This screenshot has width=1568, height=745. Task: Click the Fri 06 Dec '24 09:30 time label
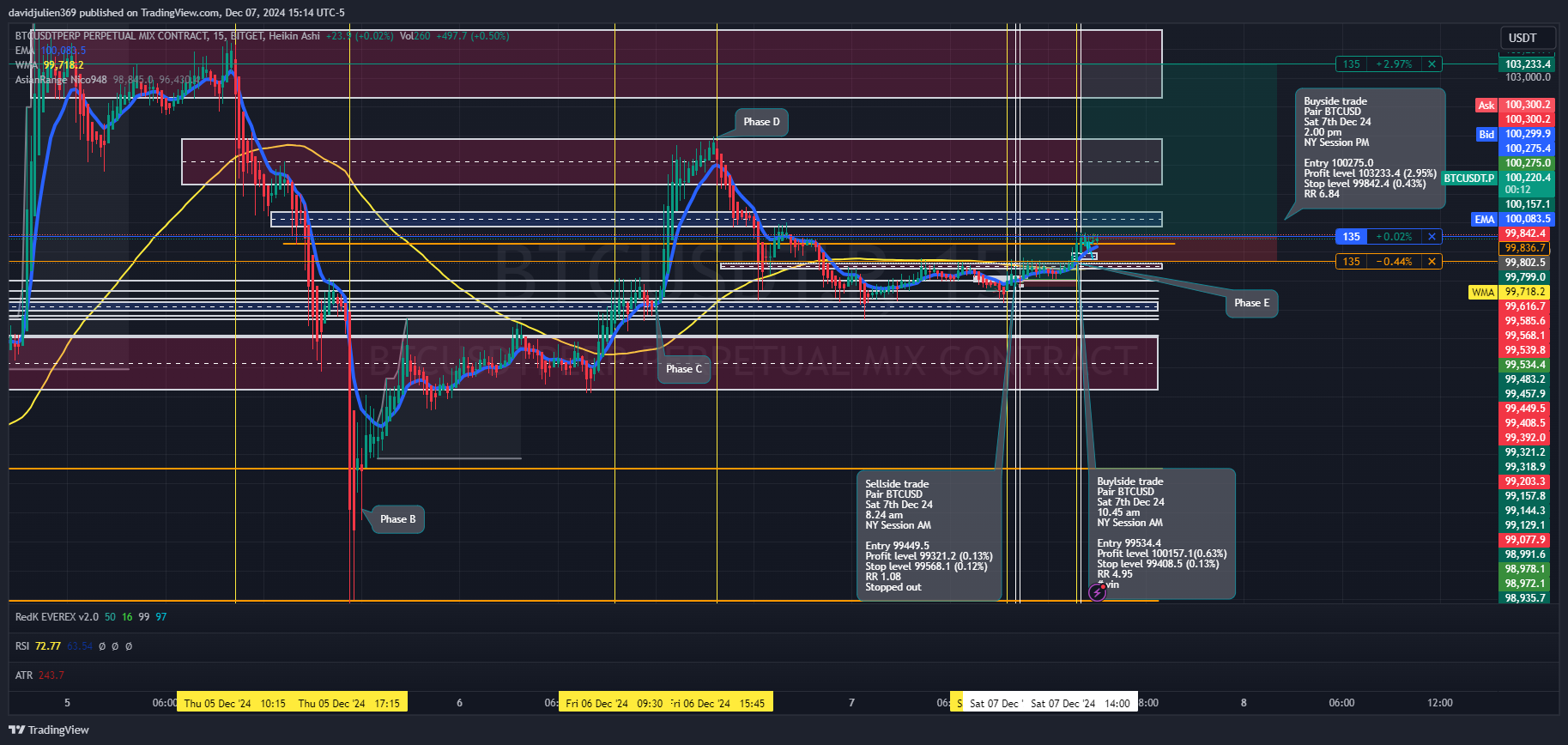tap(614, 703)
